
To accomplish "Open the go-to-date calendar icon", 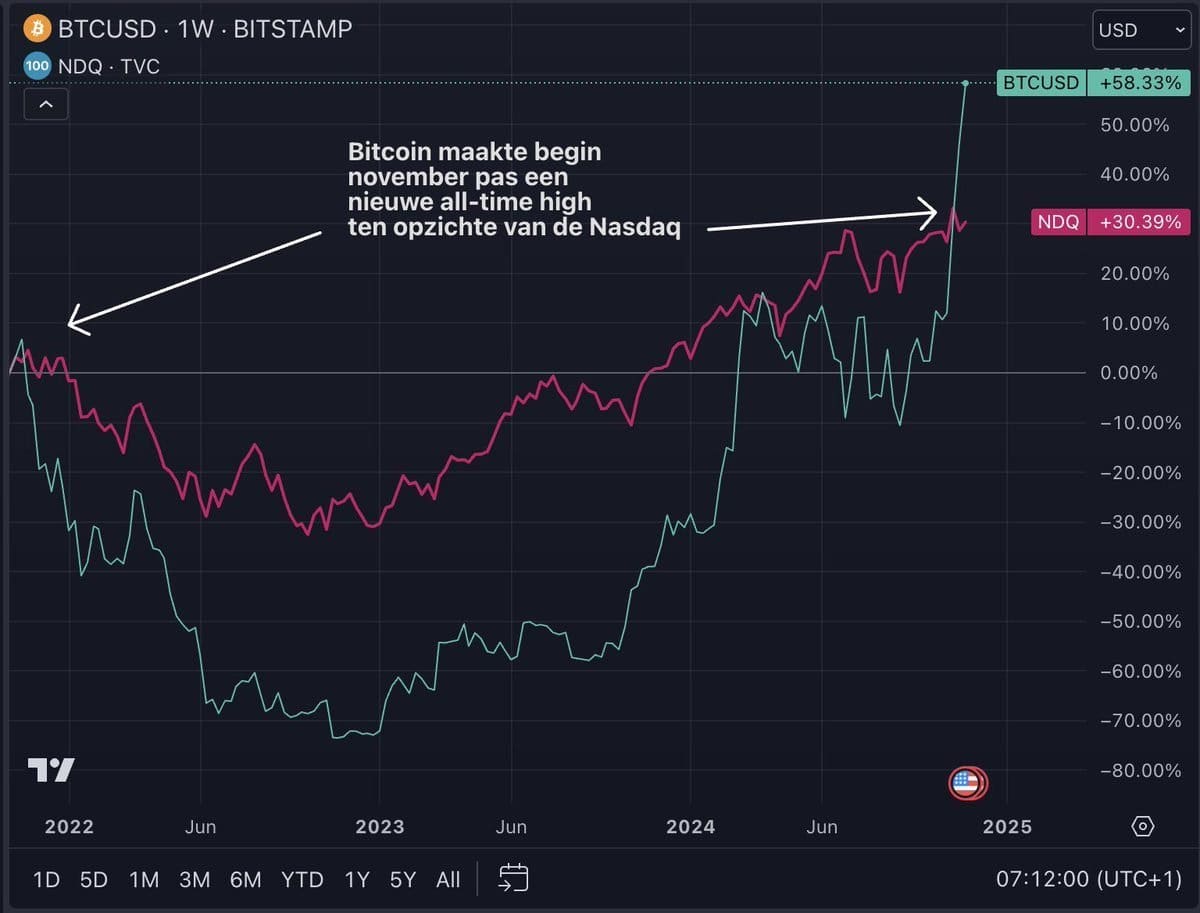I will [513, 879].
